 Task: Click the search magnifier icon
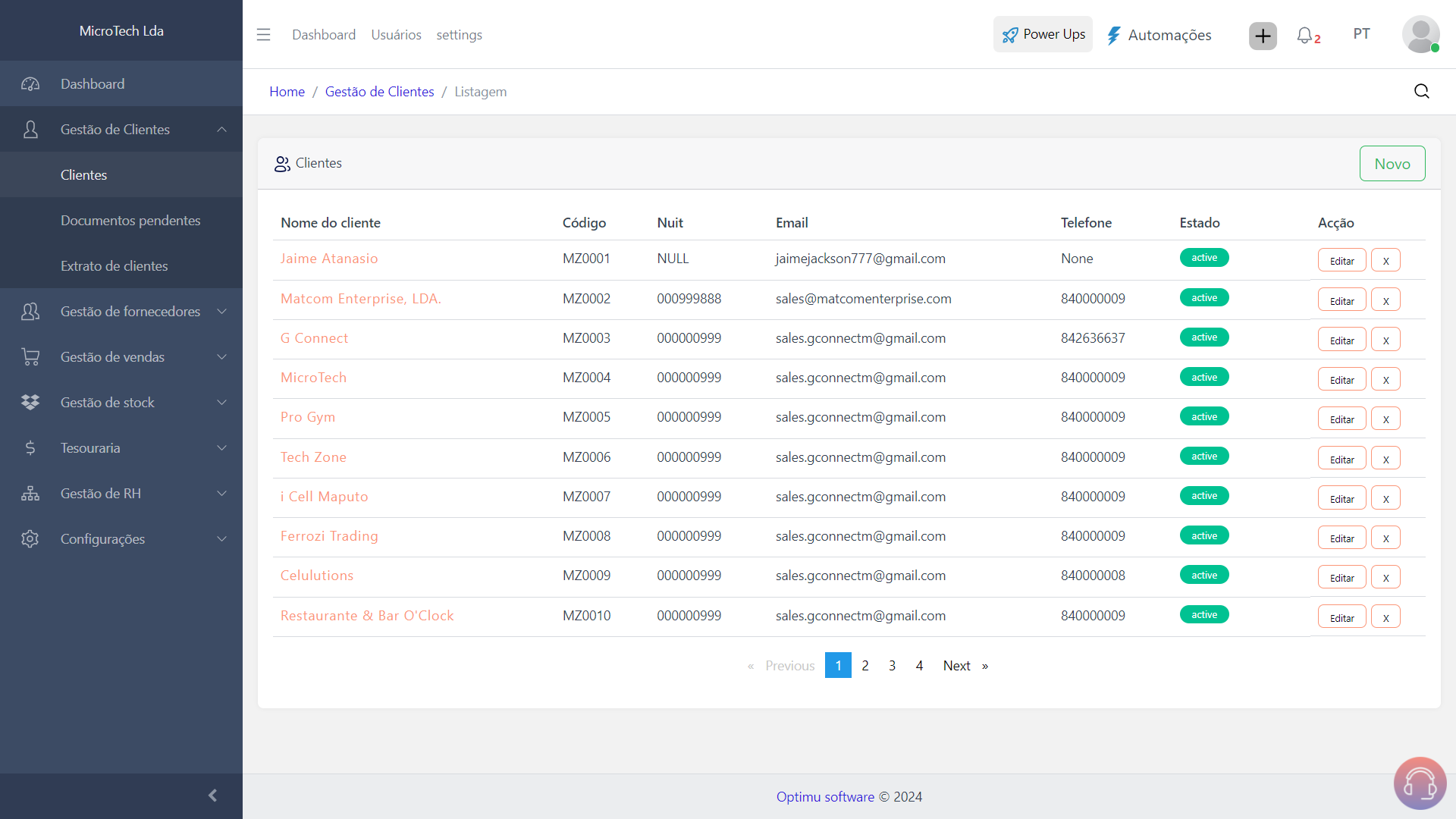(x=1421, y=90)
